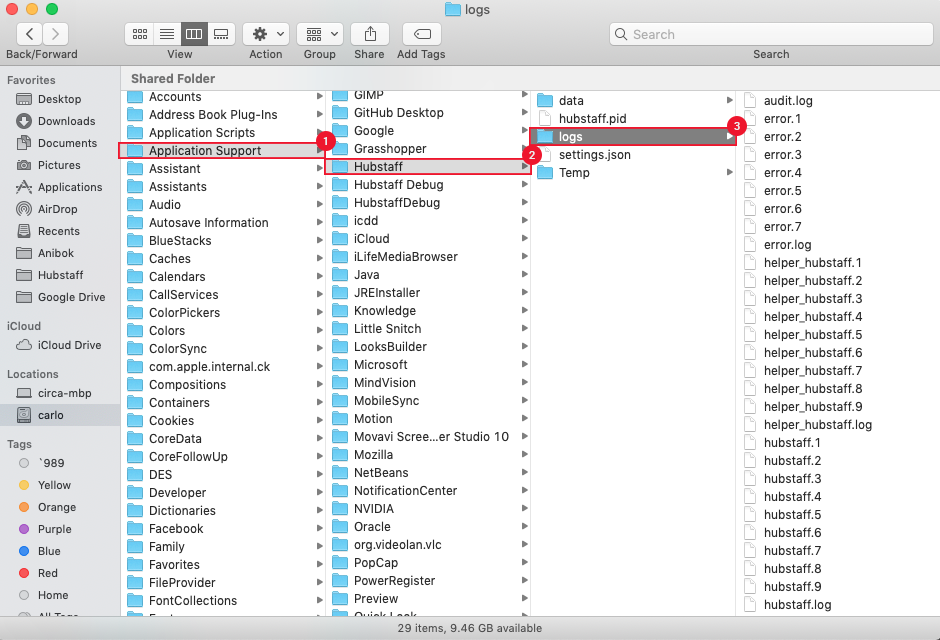Open the BlueStacks folder

(x=222, y=240)
